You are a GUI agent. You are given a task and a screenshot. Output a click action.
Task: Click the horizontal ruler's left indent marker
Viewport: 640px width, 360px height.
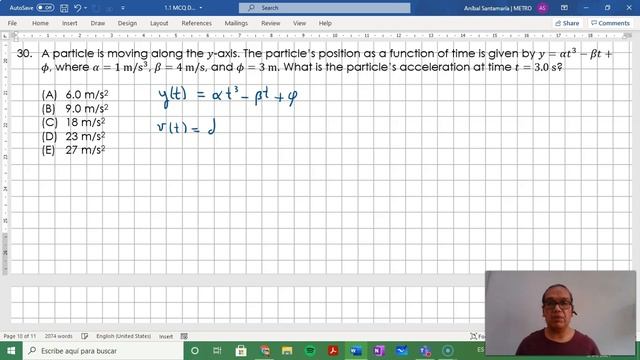(15, 36)
